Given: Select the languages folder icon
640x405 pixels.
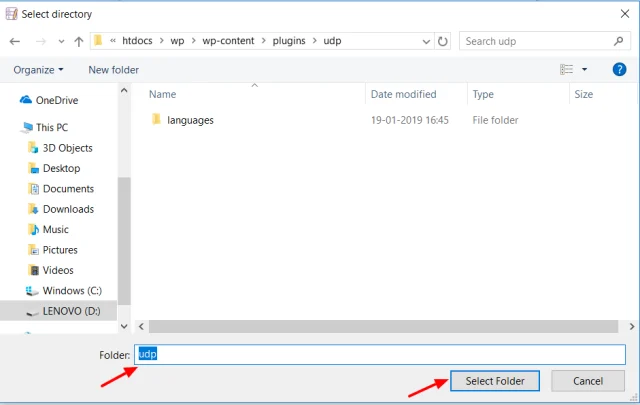Looking at the screenshot, I should (156, 120).
